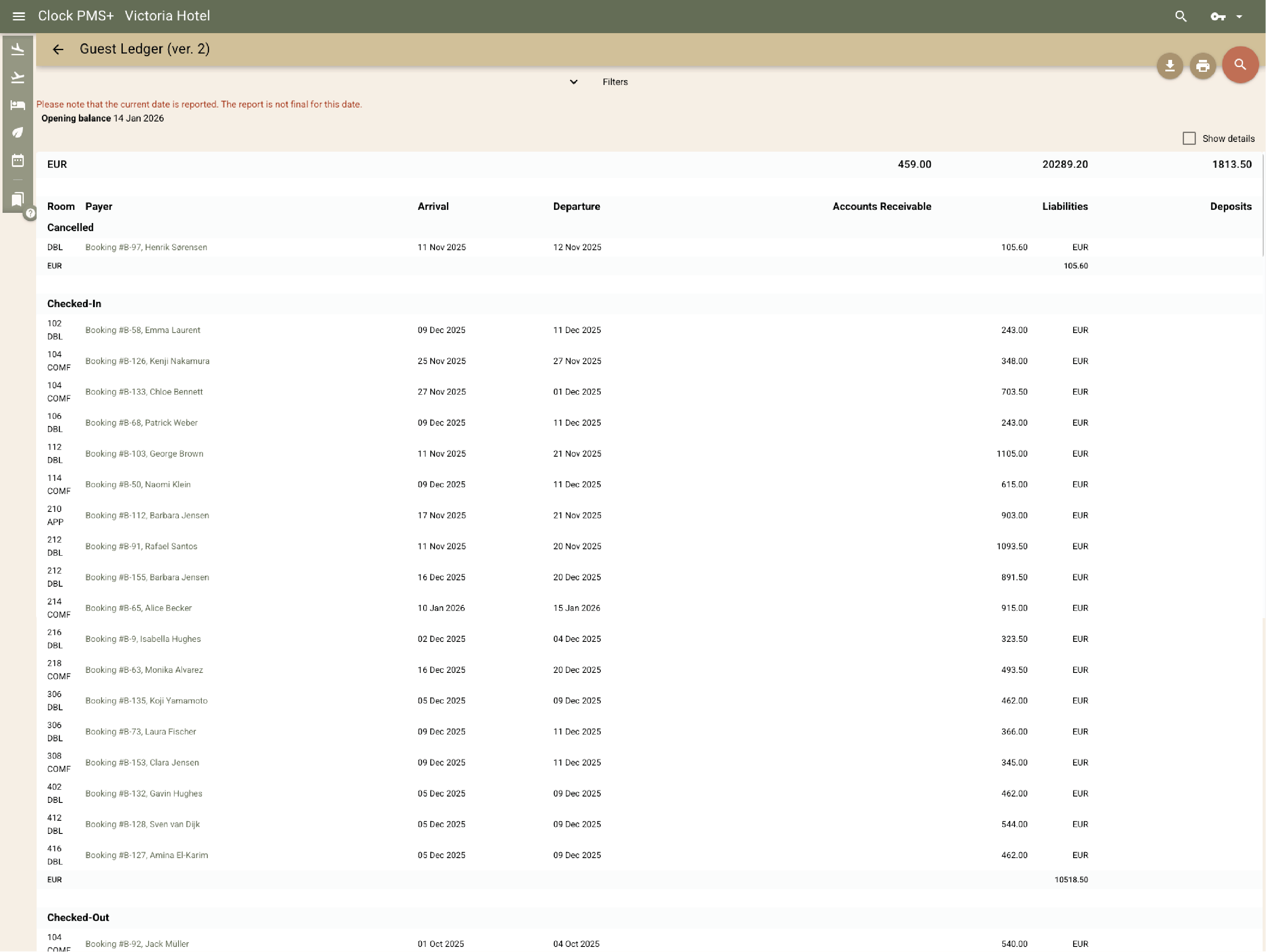Click the housekeeping leaf icon in sidebar

point(18,132)
